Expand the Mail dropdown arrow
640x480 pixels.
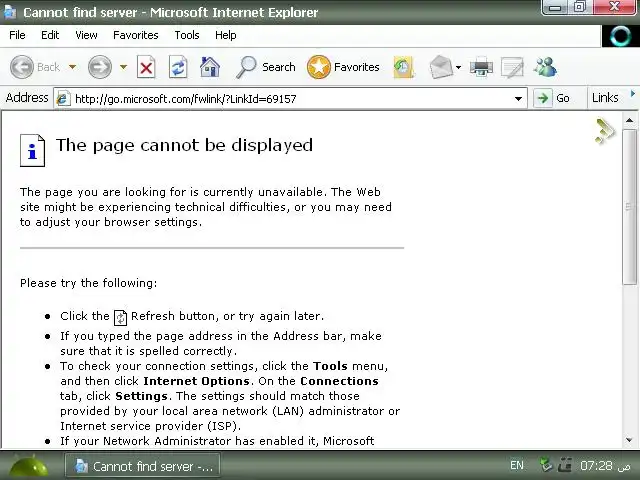[458, 67]
